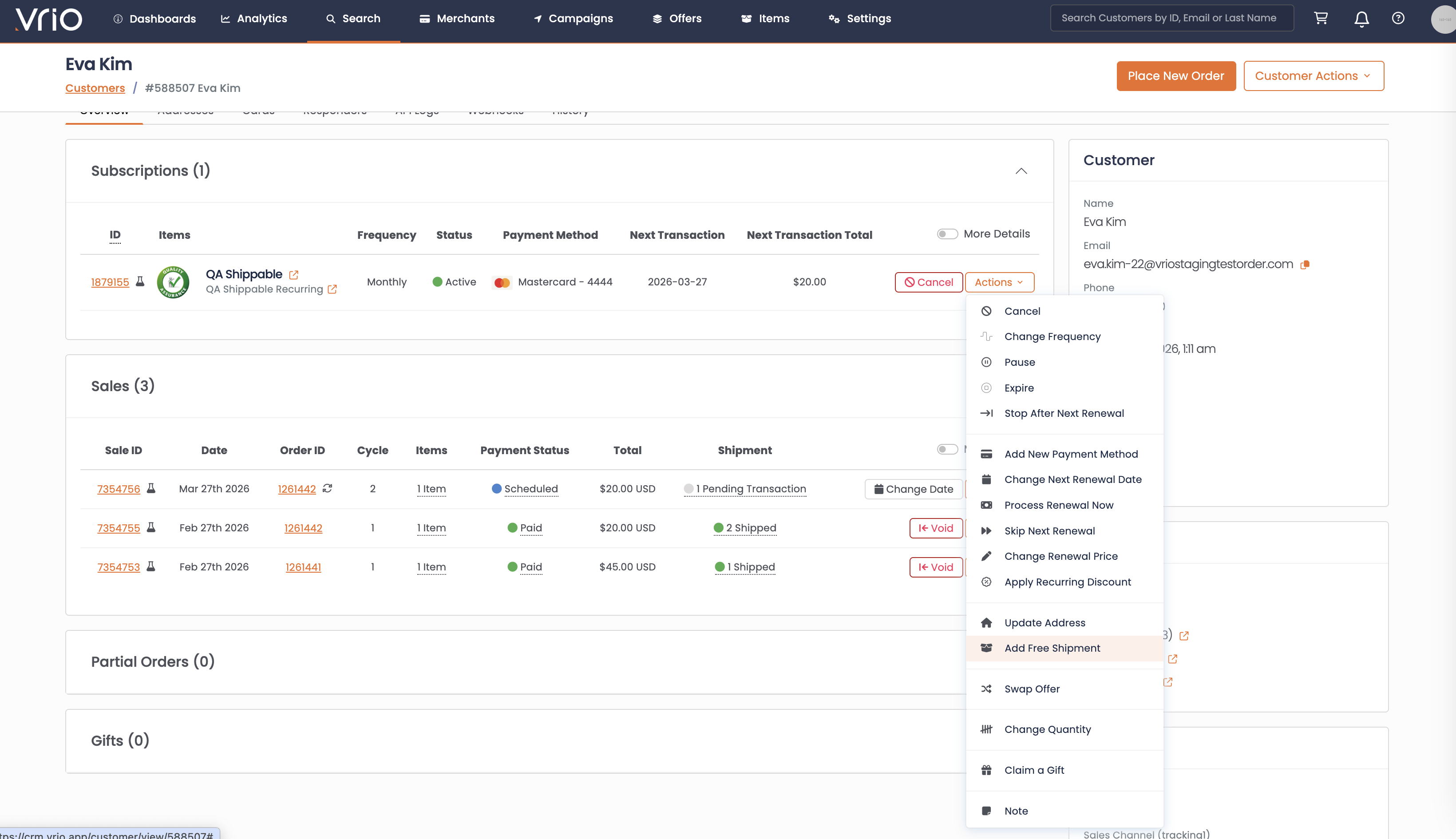
Task: Open Customer Actions dropdown
Action: coord(1313,76)
